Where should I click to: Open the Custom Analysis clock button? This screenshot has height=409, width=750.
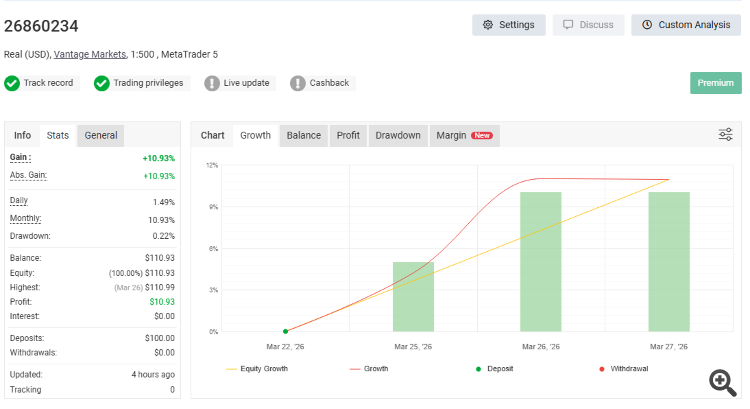(685, 25)
